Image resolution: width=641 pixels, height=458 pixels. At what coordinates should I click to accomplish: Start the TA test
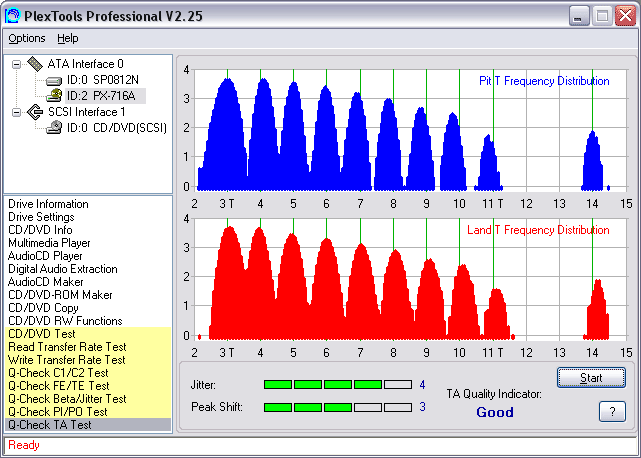pos(591,377)
